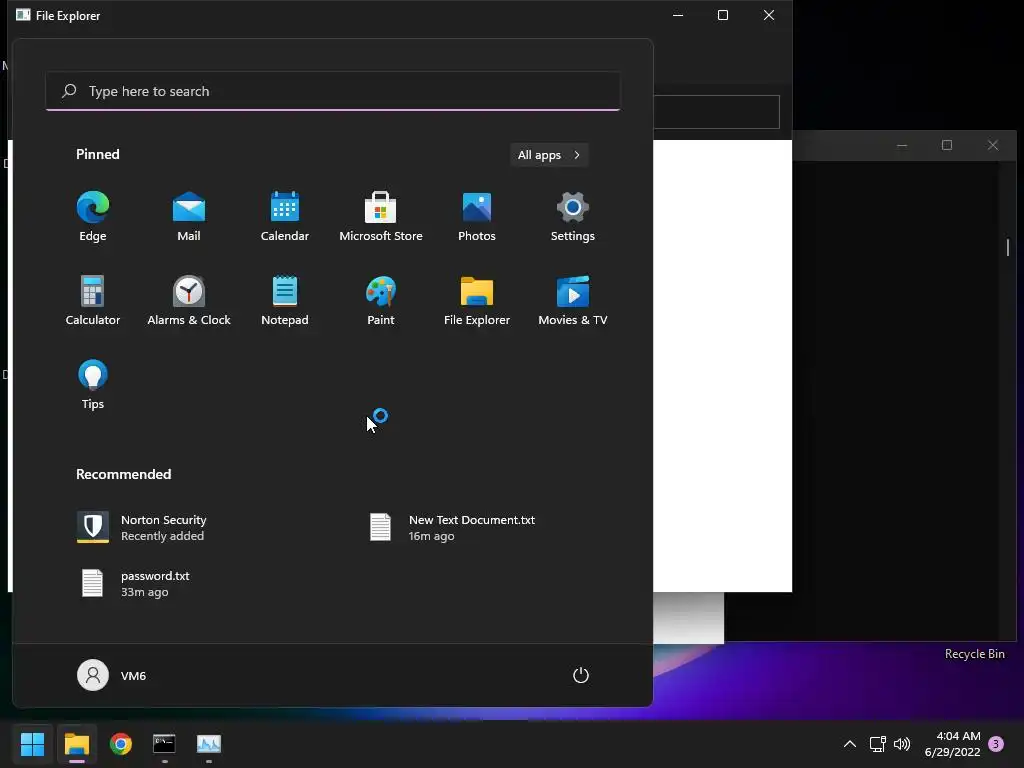1024x768 pixels.
Task: Open the volume tray icon
Action: click(x=902, y=744)
